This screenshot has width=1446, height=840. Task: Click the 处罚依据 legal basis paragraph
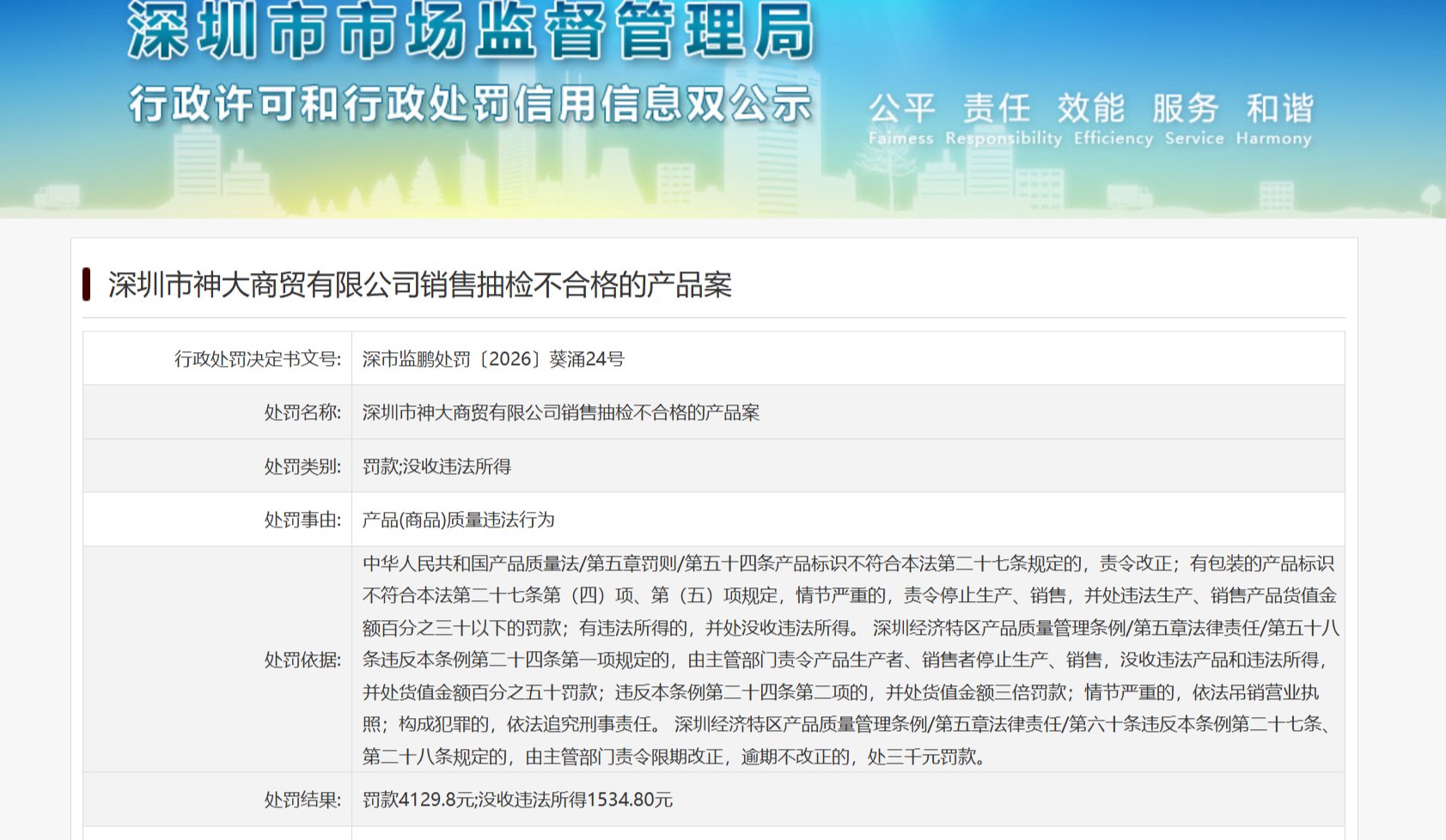[851, 660]
